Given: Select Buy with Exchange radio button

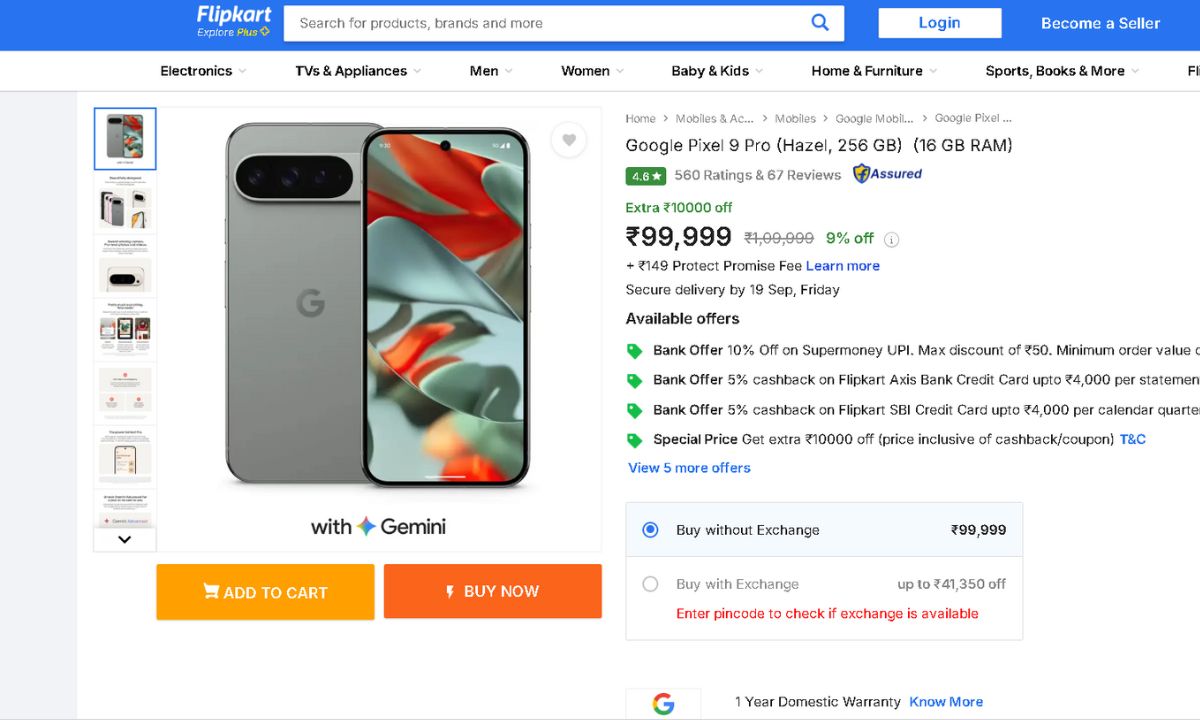Looking at the screenshot, I should (650, 584).
